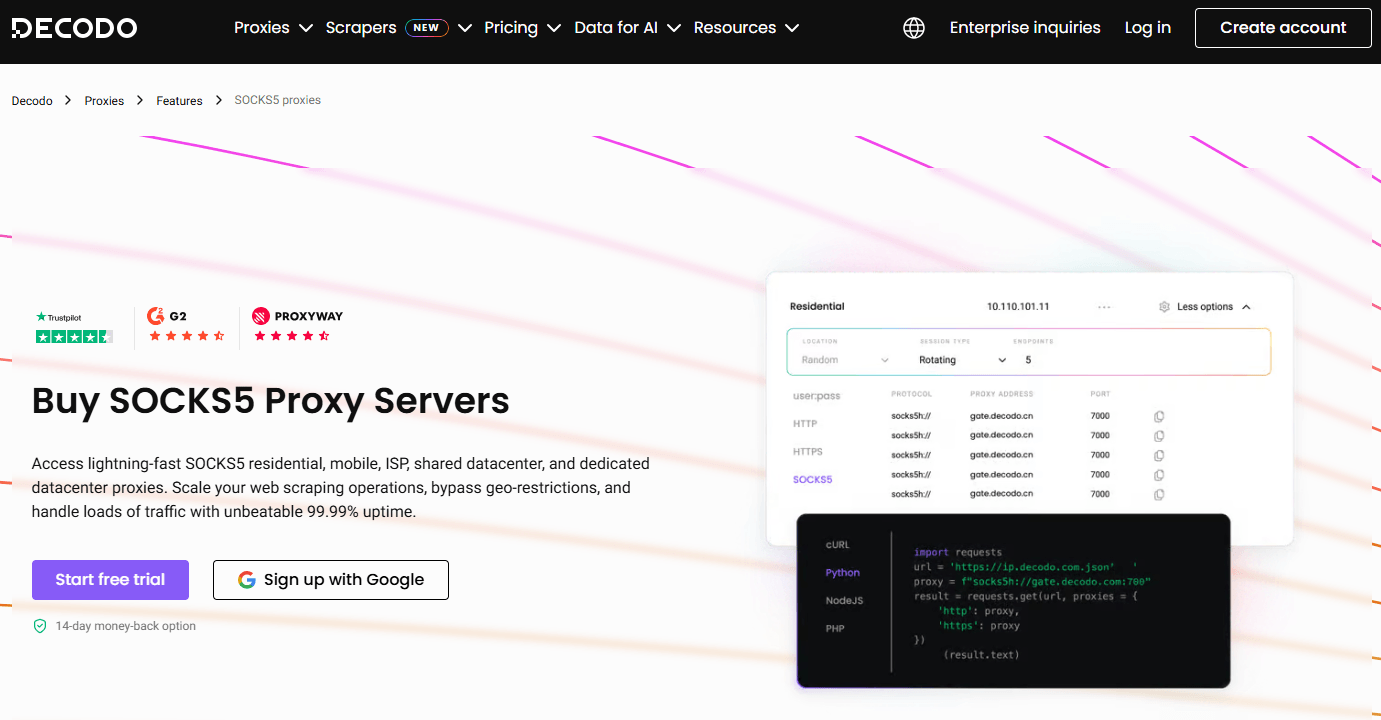Click the PROXY ADDRESS column header
Viewport: 1381px width, 720px height.
1001,394
